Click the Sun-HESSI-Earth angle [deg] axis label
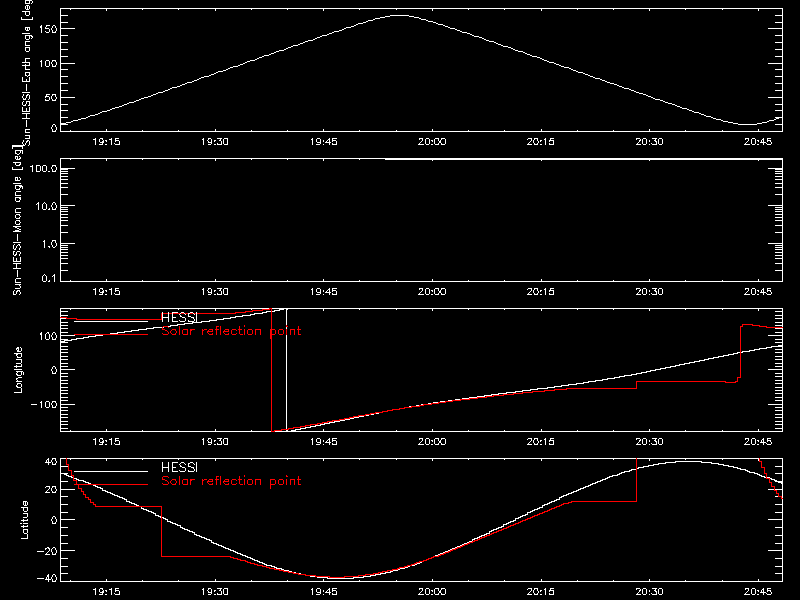The width and height of the screenshot is (800, 600). click(27, 73)
